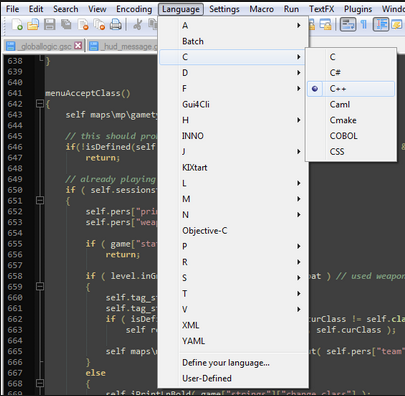Viewport: 405px width, 396px height.
Task: Click line number 641 in margin
Action: 15,93
